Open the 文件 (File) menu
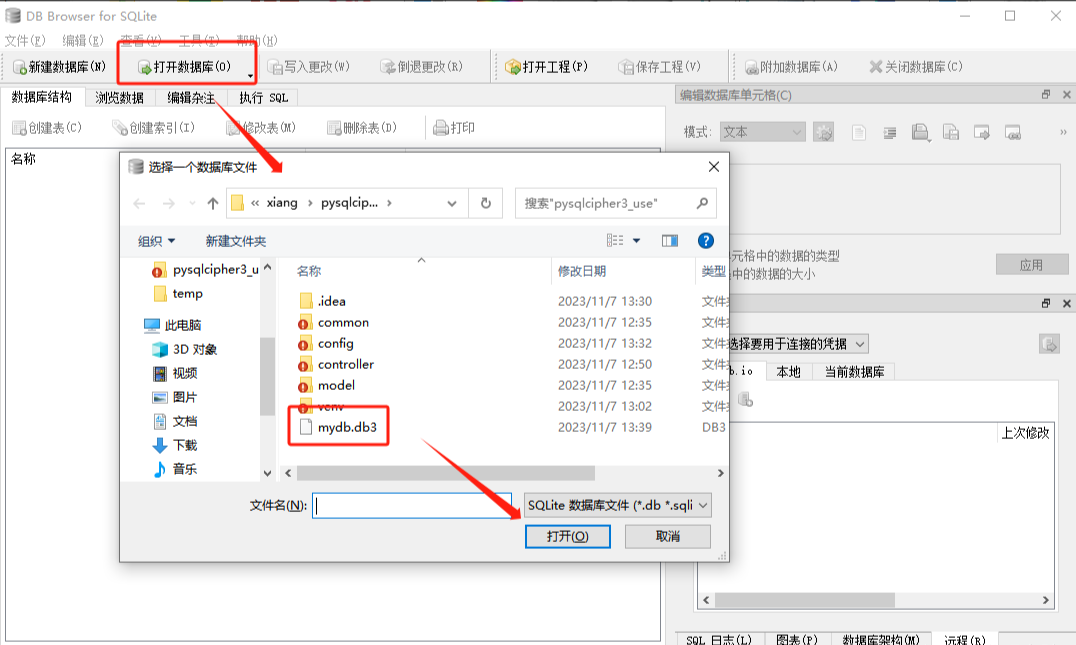Image resolution: width=1076 pixels, height=645 pixels. [x=25, y=40]
